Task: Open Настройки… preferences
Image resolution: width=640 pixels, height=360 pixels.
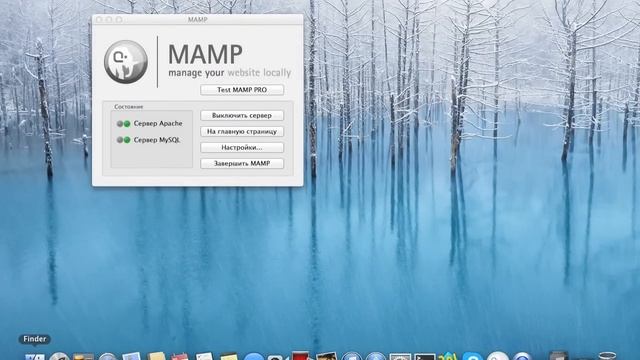Action: pyautogui.click(x=242, y=147)
